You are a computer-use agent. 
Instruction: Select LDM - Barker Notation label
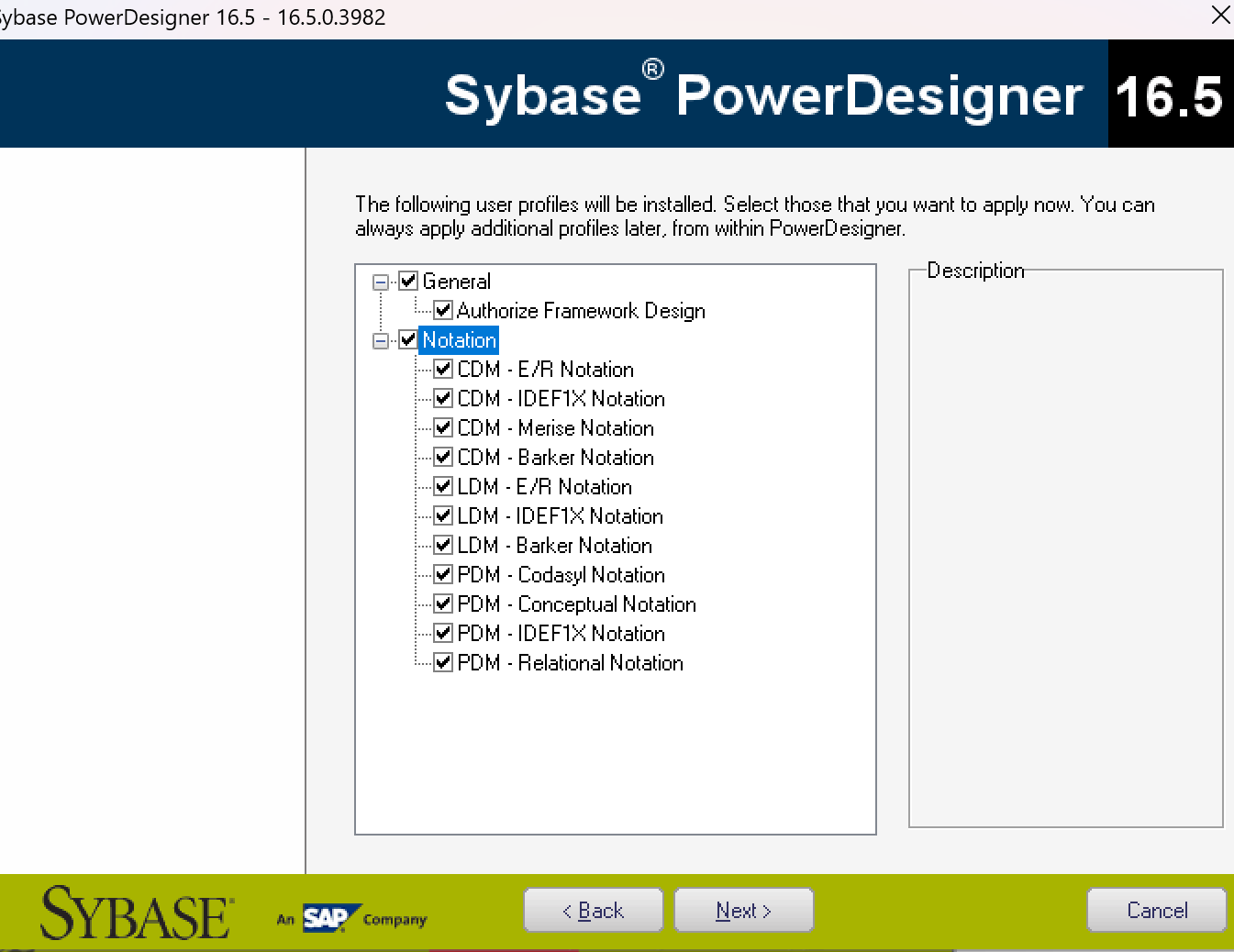[555, 546]
